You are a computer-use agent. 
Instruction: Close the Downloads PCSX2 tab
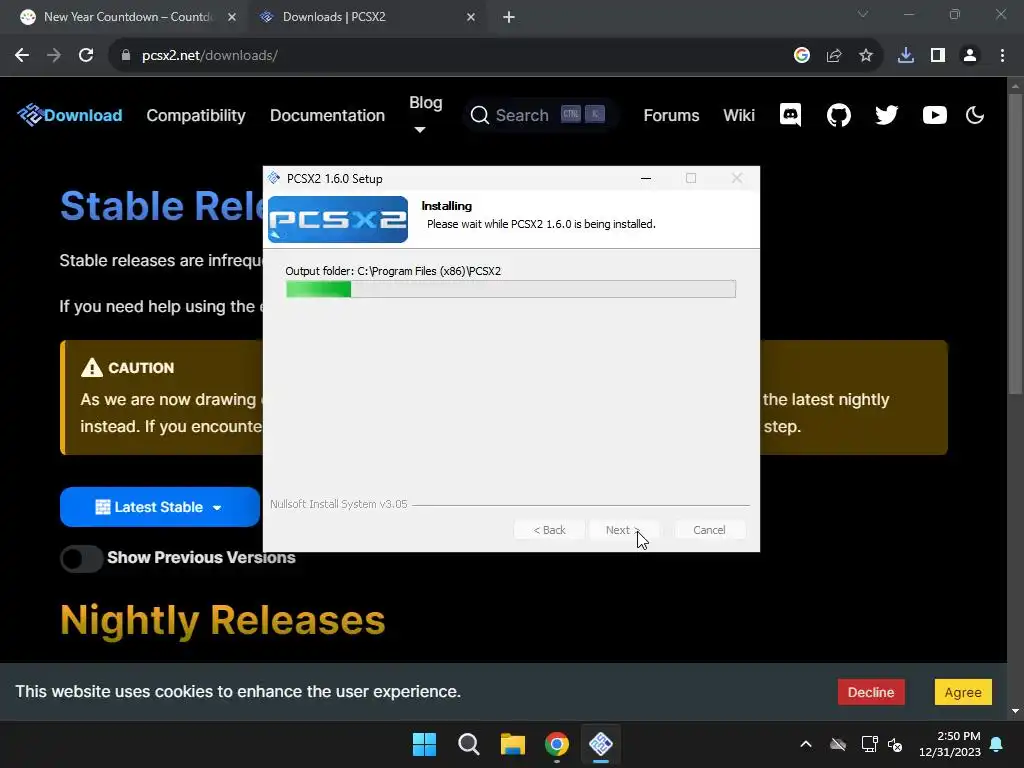point(471,17)
